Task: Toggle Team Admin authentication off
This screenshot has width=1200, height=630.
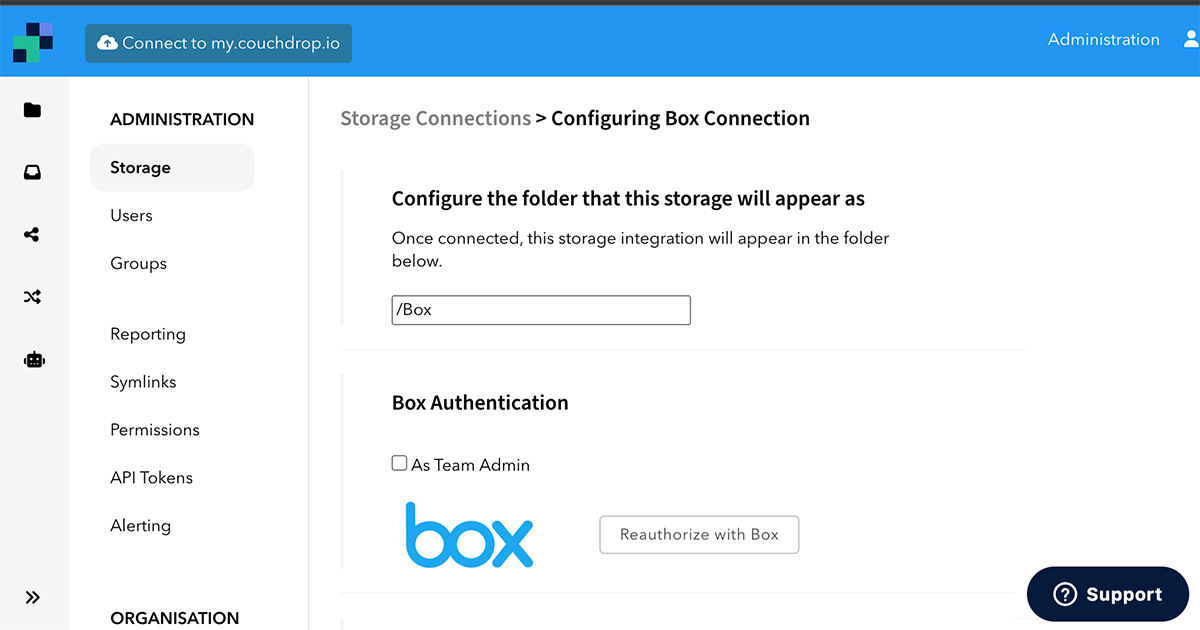Action: 399,463
